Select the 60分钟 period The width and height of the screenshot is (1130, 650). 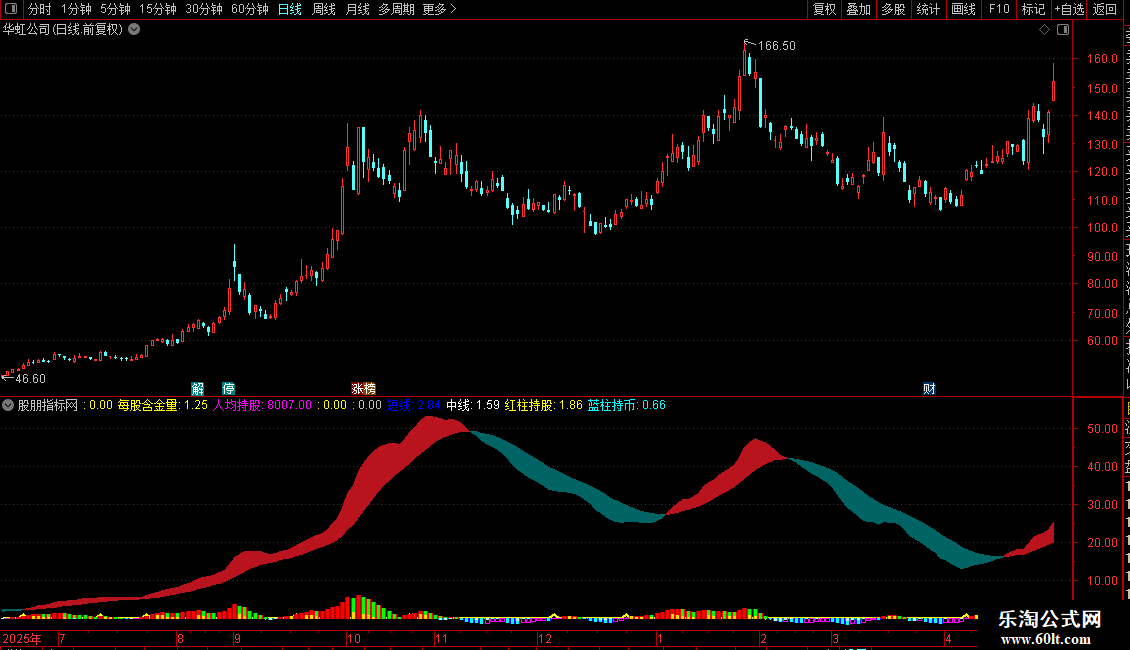(249, 9)
